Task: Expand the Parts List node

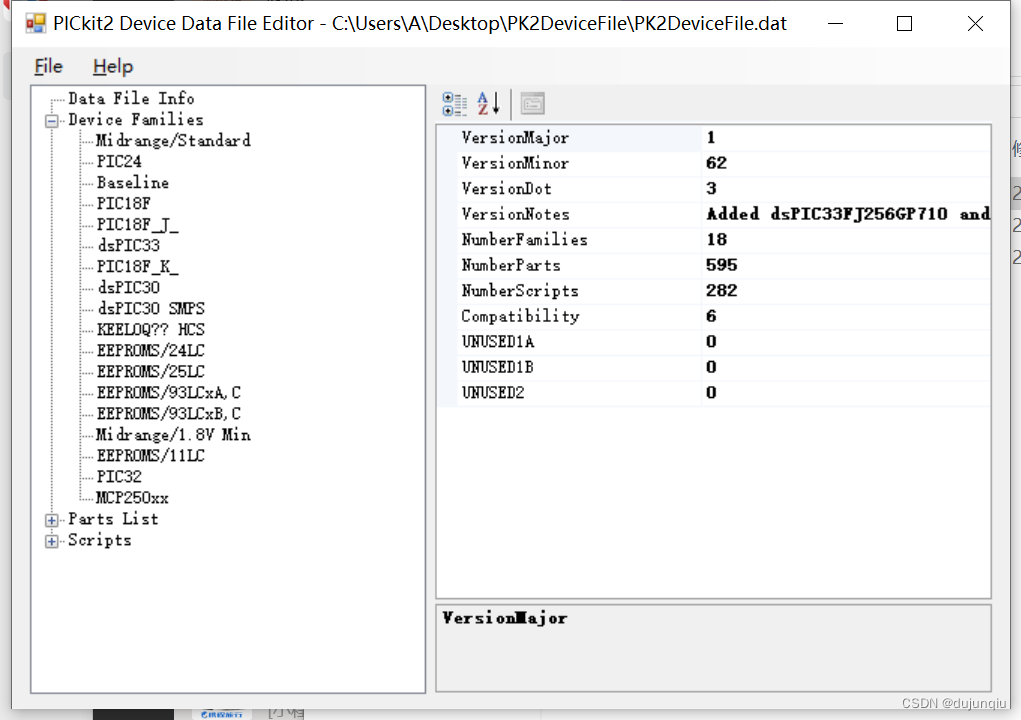Action: pos(51,520)
